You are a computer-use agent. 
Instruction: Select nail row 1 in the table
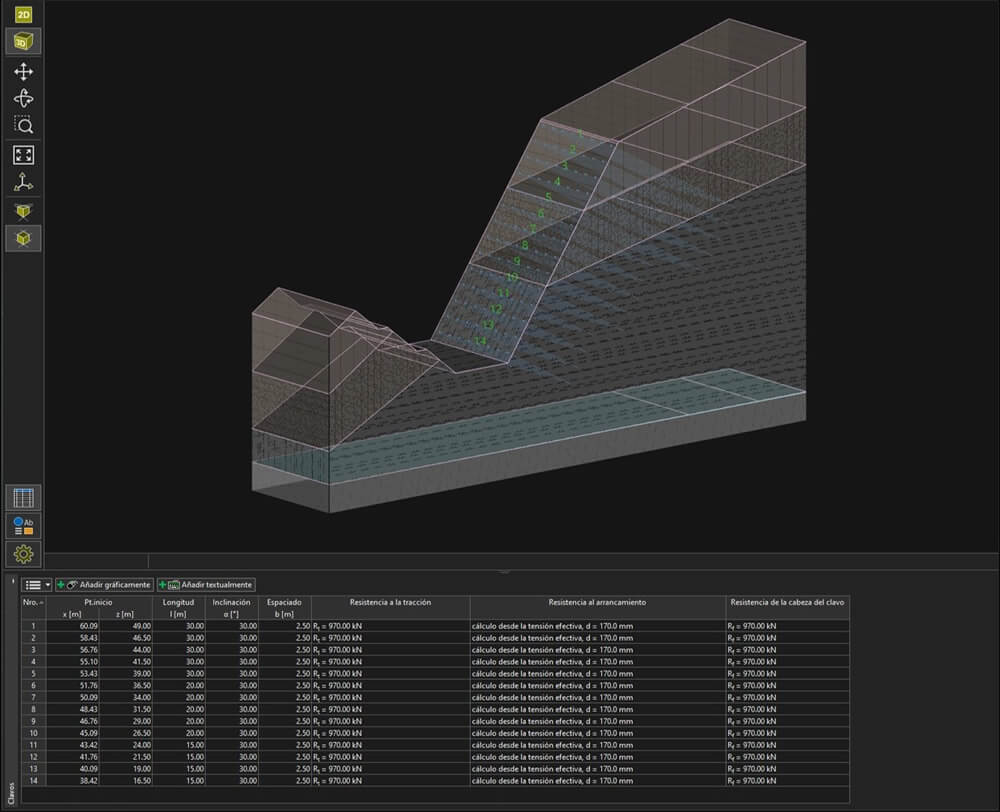coord(435,626)
